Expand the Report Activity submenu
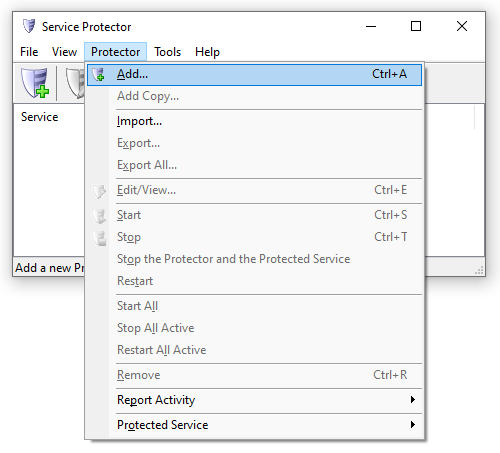Image resolution: width=500 pixels, height=453 pixels. point(254,400)
